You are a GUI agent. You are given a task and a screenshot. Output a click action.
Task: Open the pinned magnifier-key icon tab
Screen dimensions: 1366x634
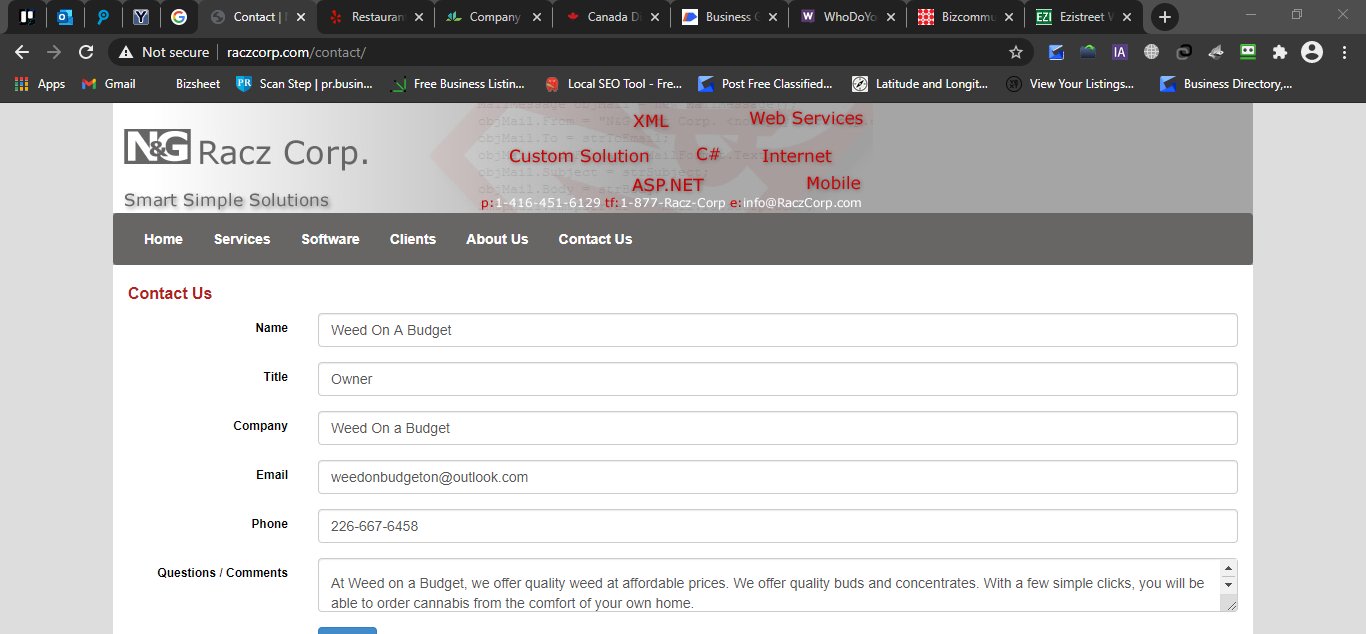pyautogui.click(x=103, y=17)
